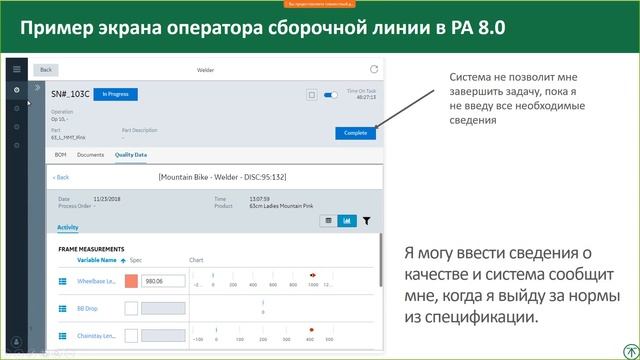Viewport: 640px width, 360px height.
Task: Click the FRAME MEASUREMENTS section heading
Action: click(x=91, y=249)
